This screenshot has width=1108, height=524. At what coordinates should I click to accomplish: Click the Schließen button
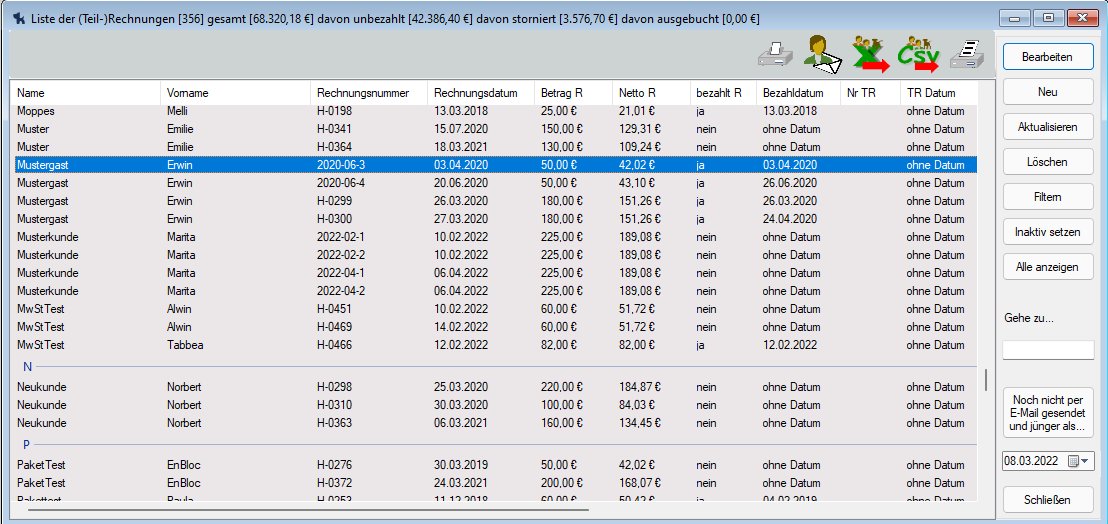(x=1048, y=500)
